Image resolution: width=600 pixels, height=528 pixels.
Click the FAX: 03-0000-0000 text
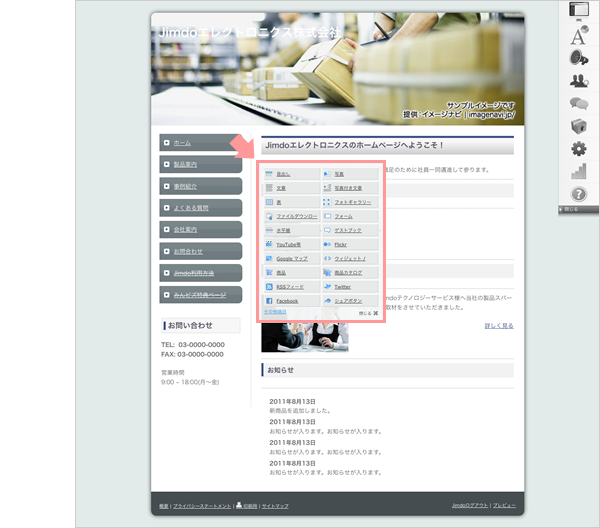[192, 354]
